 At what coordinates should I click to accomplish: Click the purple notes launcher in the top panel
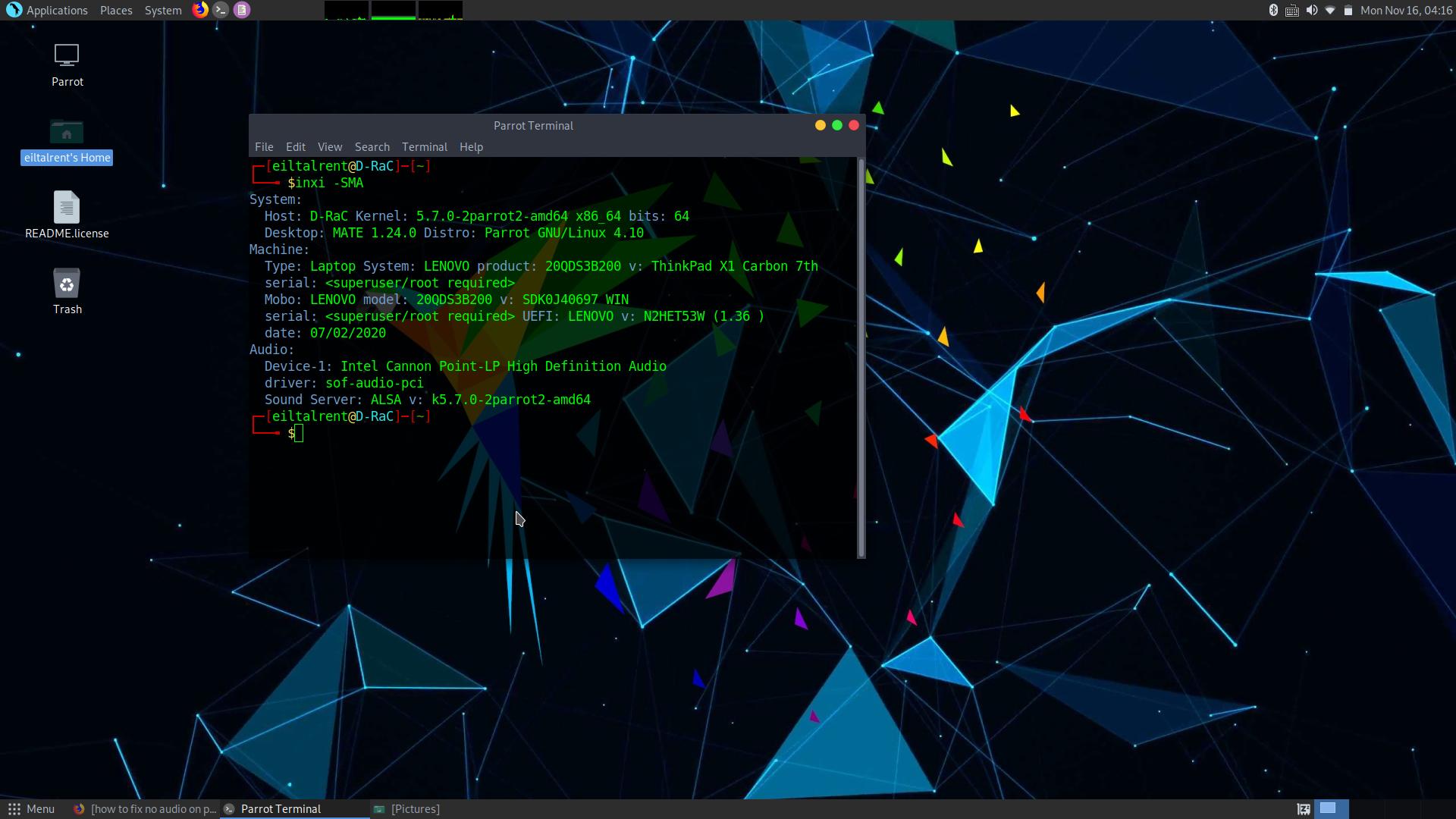242,10
